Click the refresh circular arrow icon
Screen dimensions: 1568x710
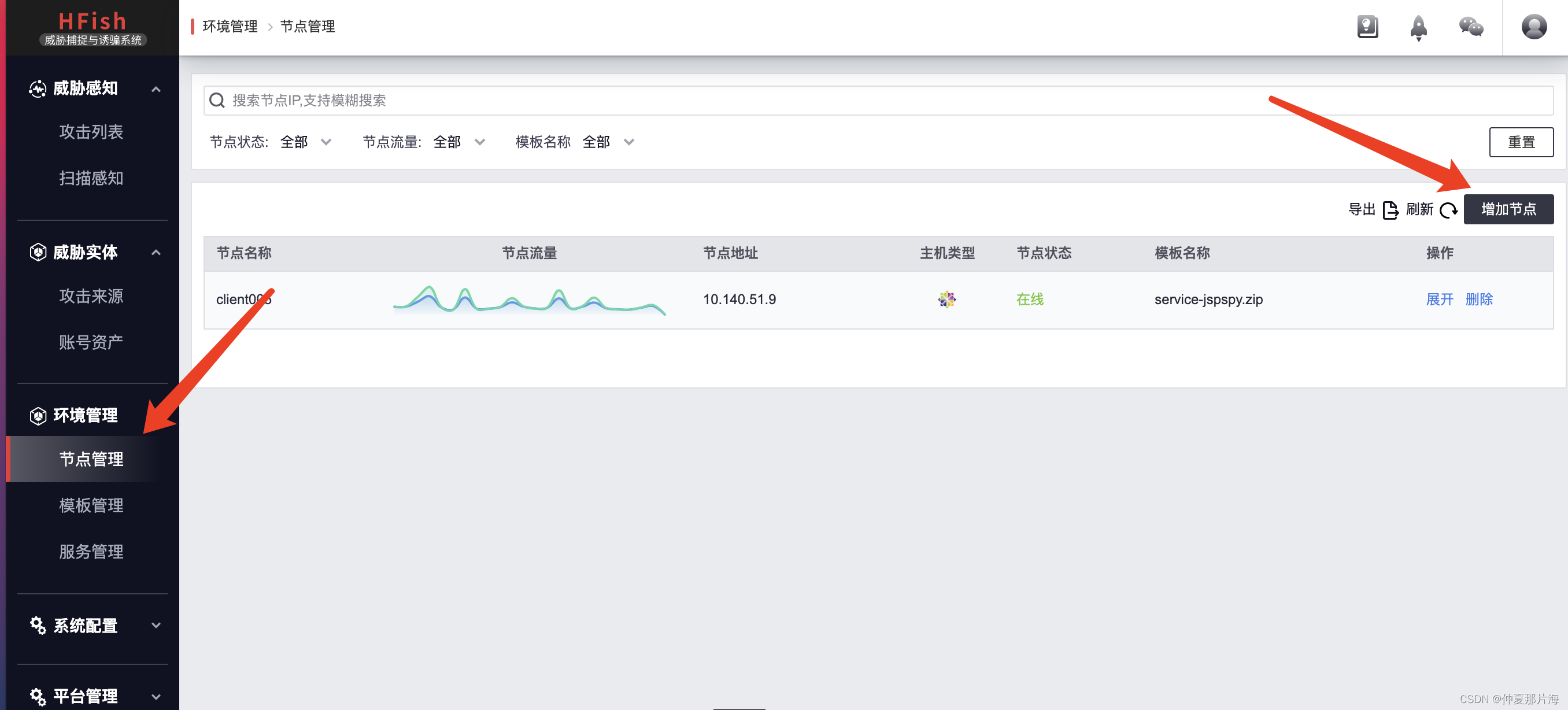1448,210
